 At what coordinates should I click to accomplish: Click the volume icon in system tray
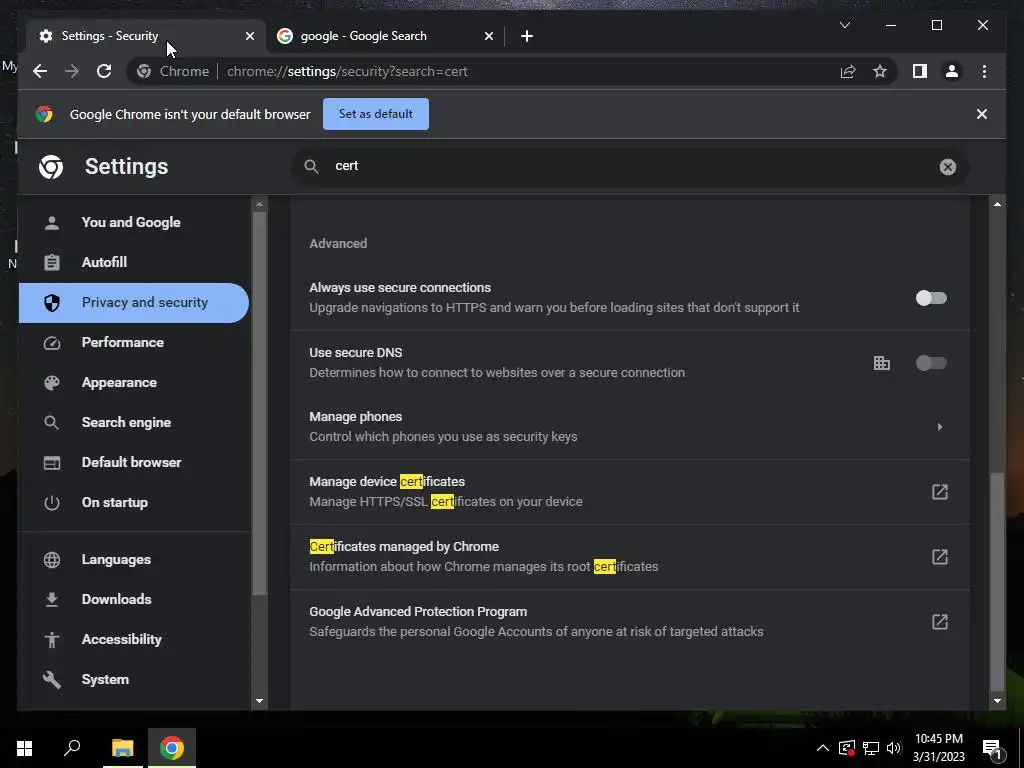(x=894, y=748)
